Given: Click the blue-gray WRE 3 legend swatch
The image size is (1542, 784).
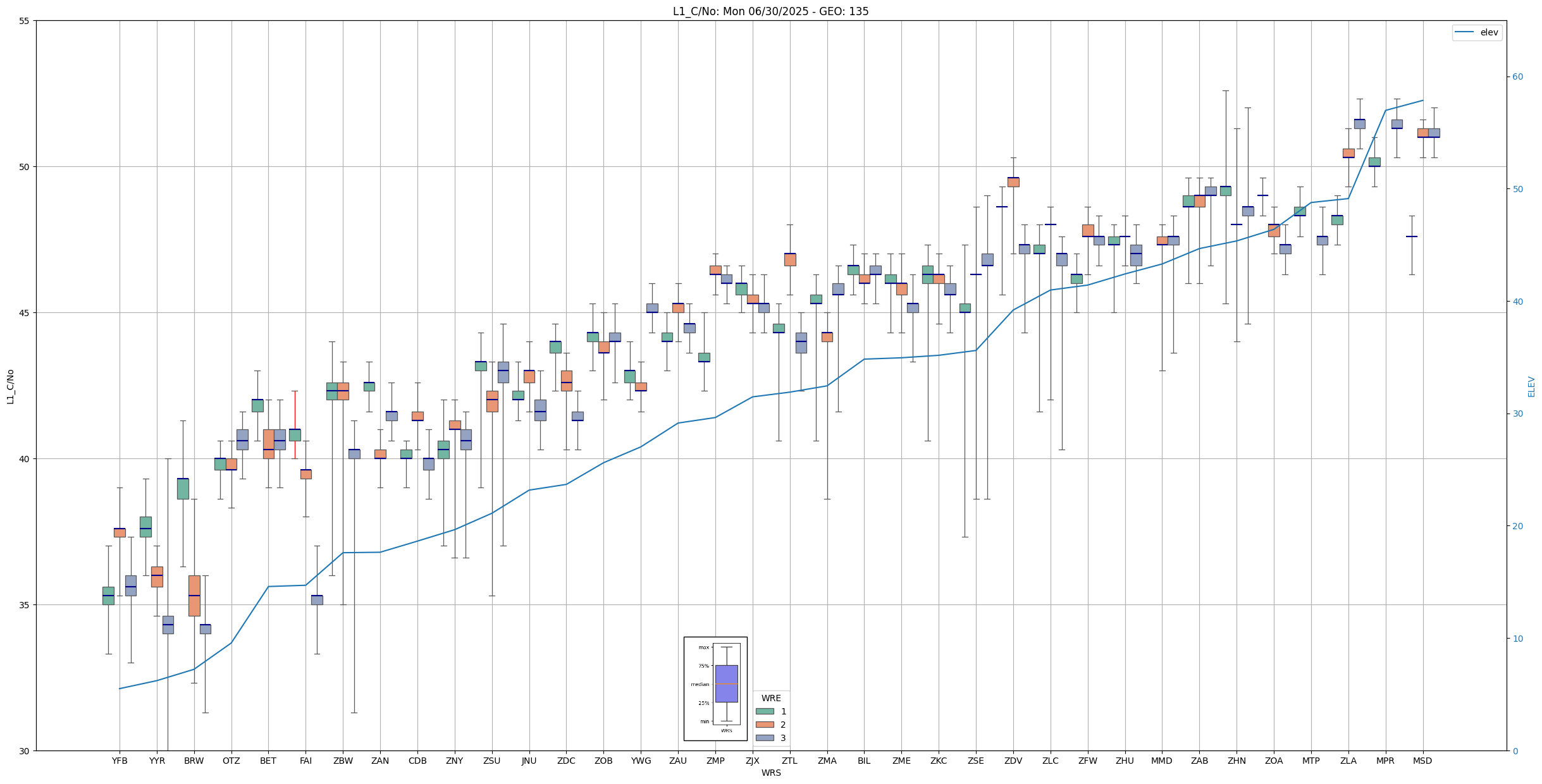Looking at the screenshot, I should tap(765, 738).
